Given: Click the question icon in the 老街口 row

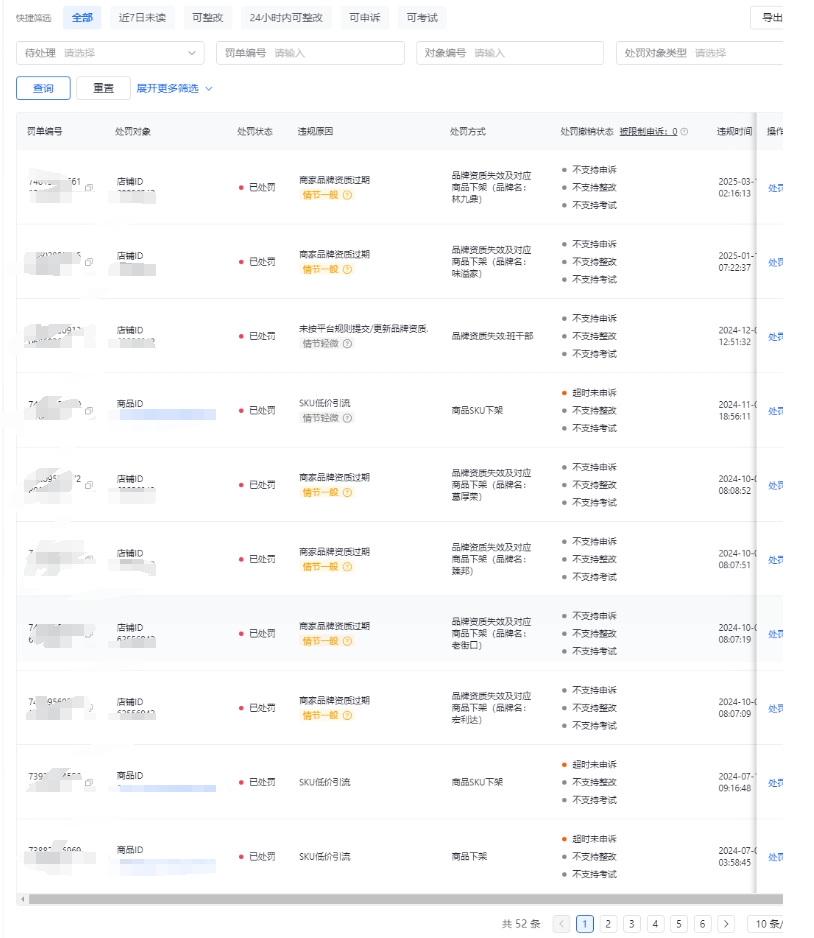Looking at the screenshot, I should [347, 641].
